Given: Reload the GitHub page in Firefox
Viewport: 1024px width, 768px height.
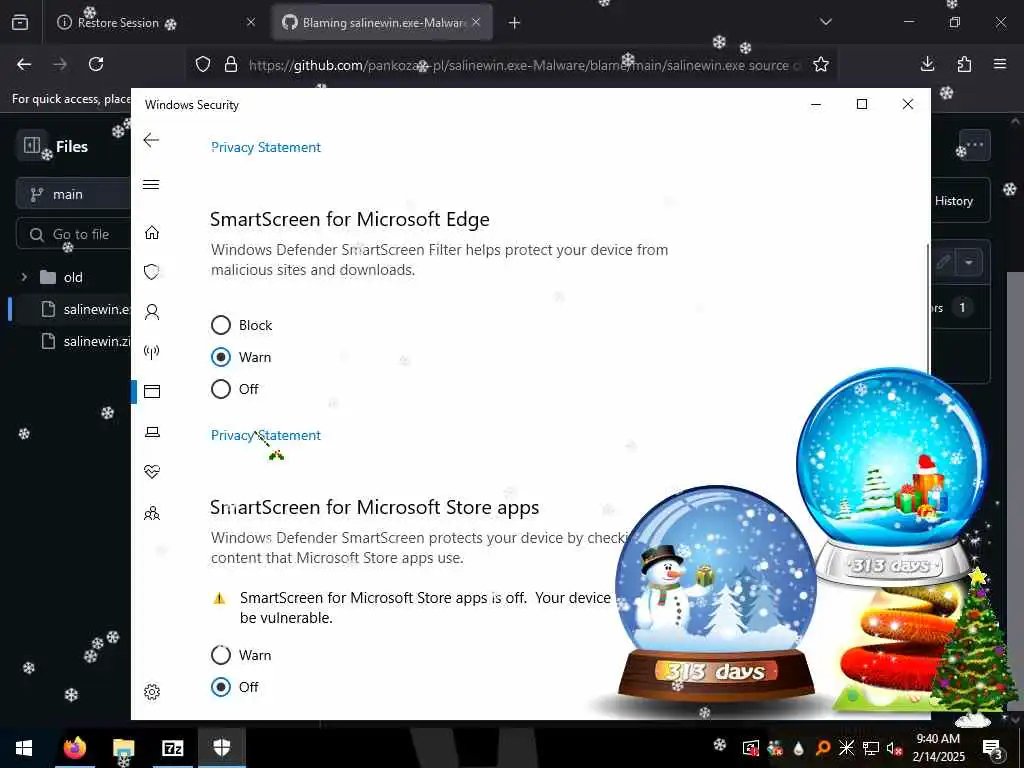Looking at the screenshot, I should 96,64.
